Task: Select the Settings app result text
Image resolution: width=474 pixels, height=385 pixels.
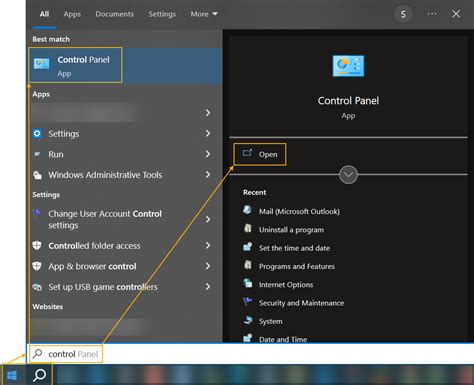Action: click(64, 134)
